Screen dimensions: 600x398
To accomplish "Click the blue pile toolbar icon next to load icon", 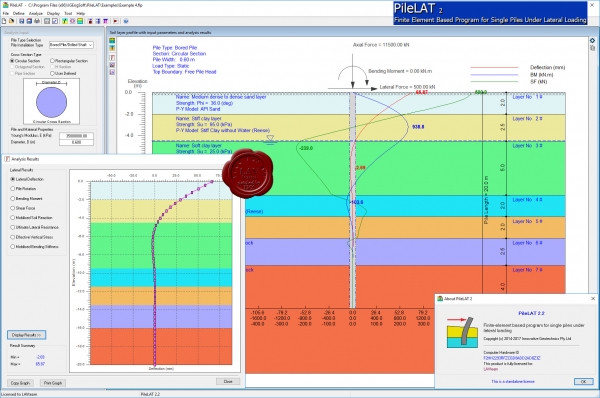I will 98,21.
